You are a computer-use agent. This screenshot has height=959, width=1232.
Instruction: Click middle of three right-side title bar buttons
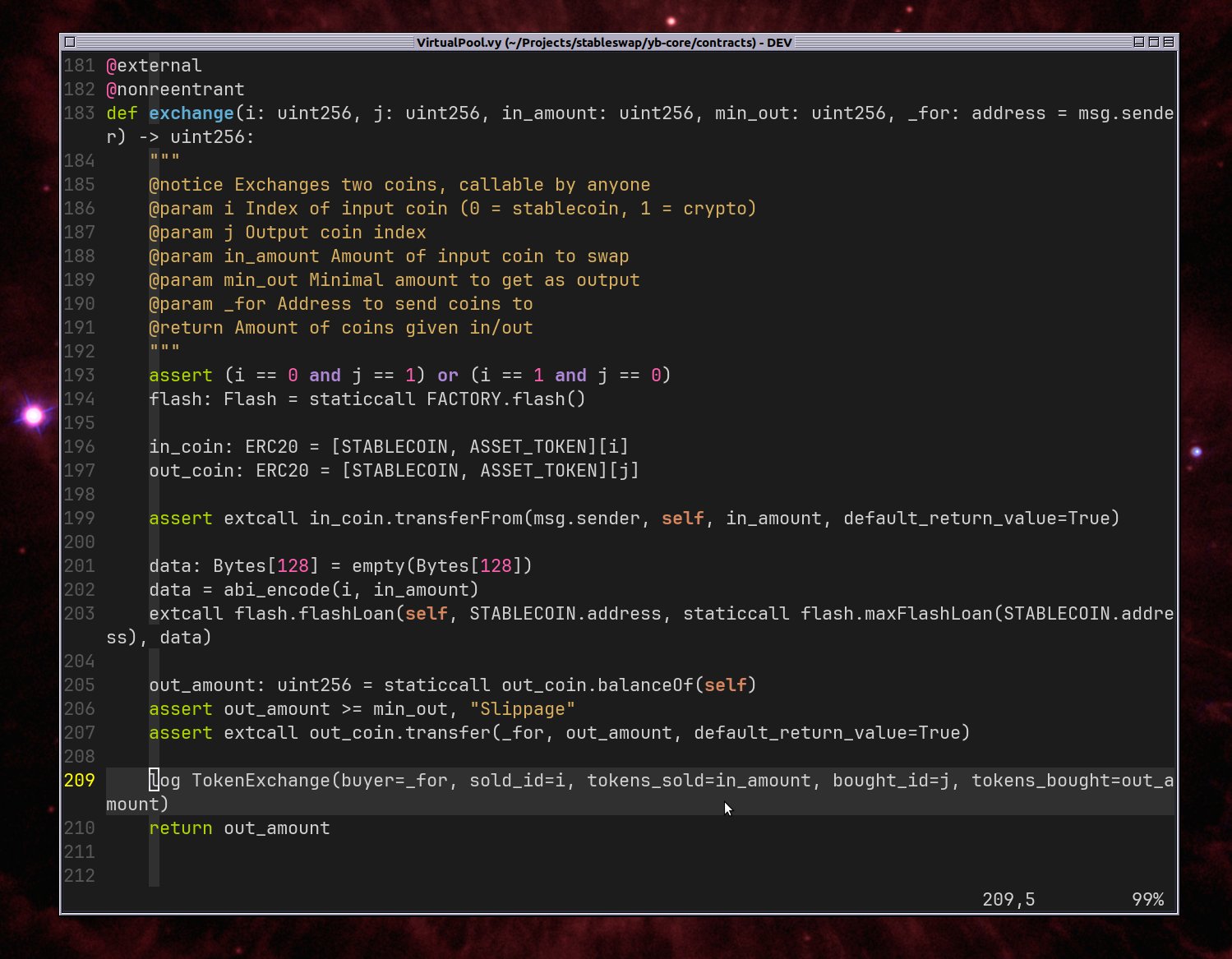[1153, 42]
